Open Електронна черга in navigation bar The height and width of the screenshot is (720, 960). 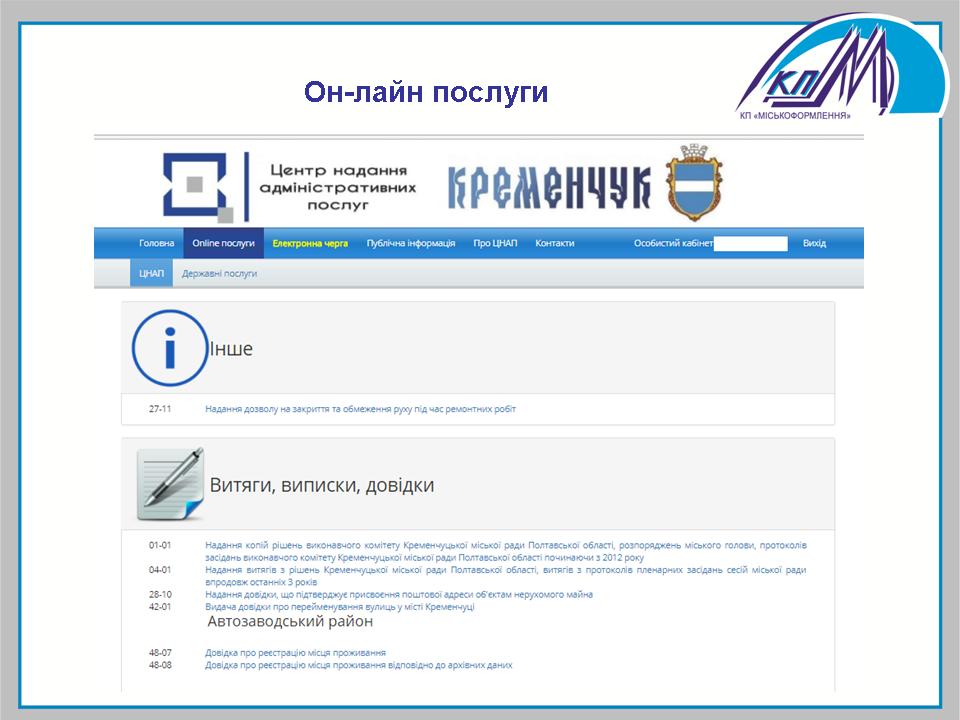pyautogui.click(x=310, y=243)
